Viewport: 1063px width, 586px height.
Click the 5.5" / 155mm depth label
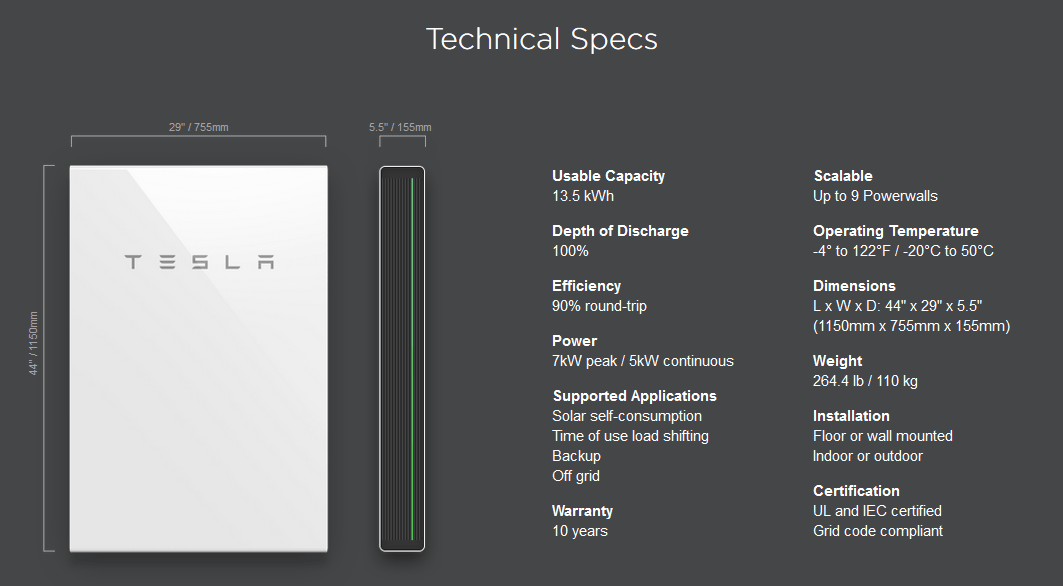coord(400,127)
